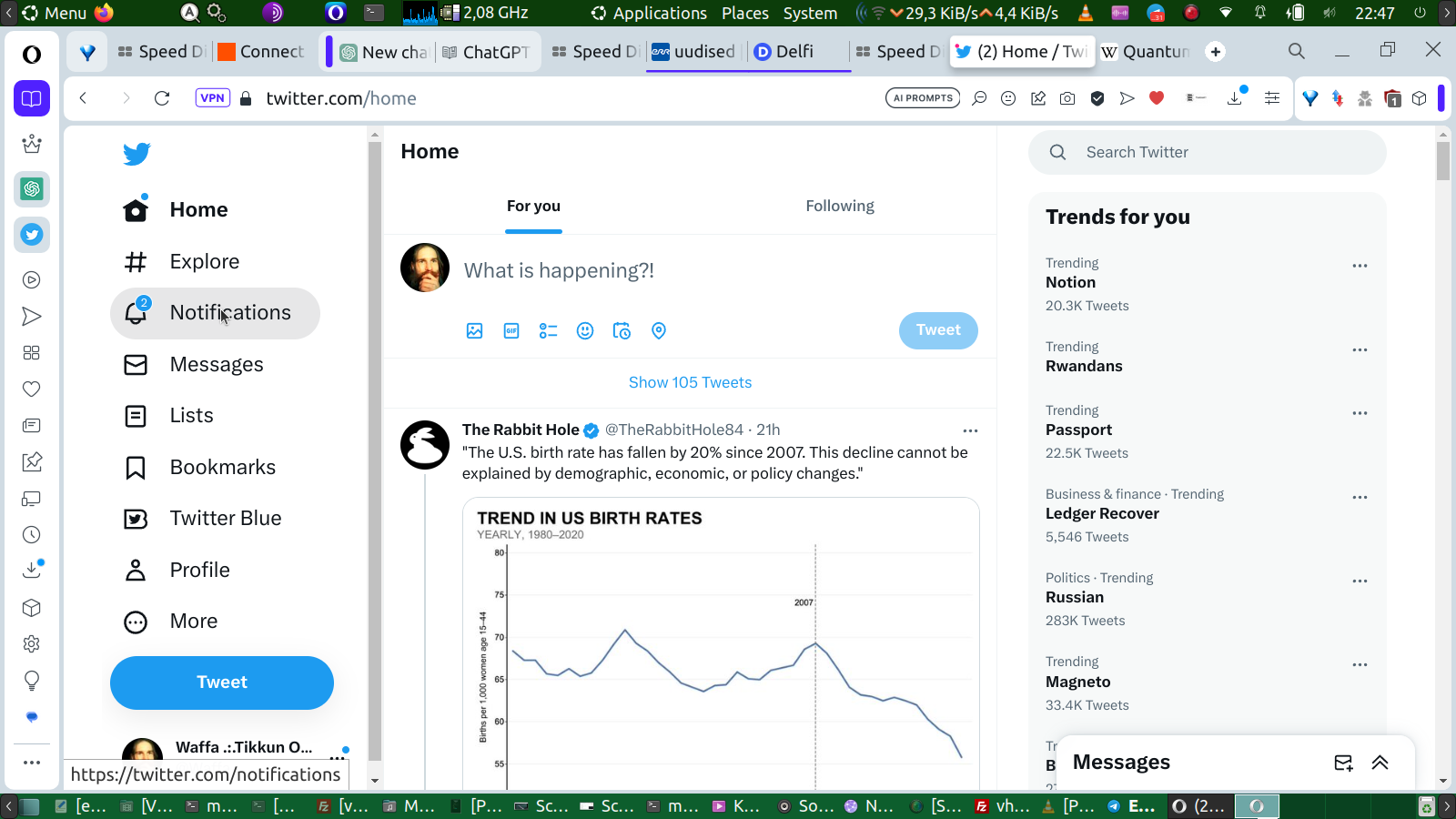This screenshot has height=819, width=1456.
Task: Compose a new message in Messages drawer
Action: tap(1343, 763)
